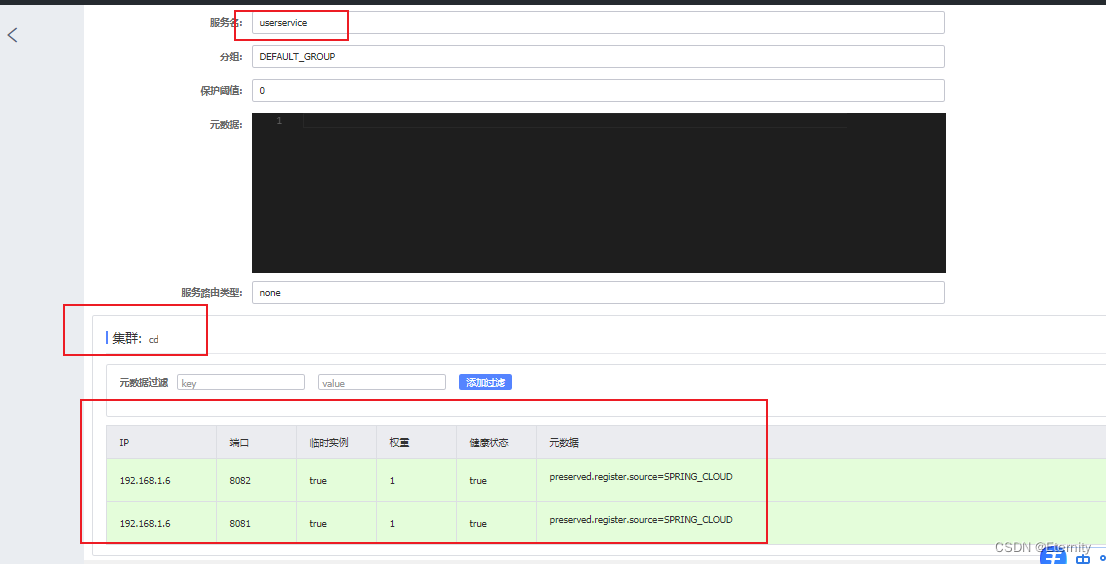Click the protection threshold field showing 0
The image size is (1106, 564).
(598, 90)
